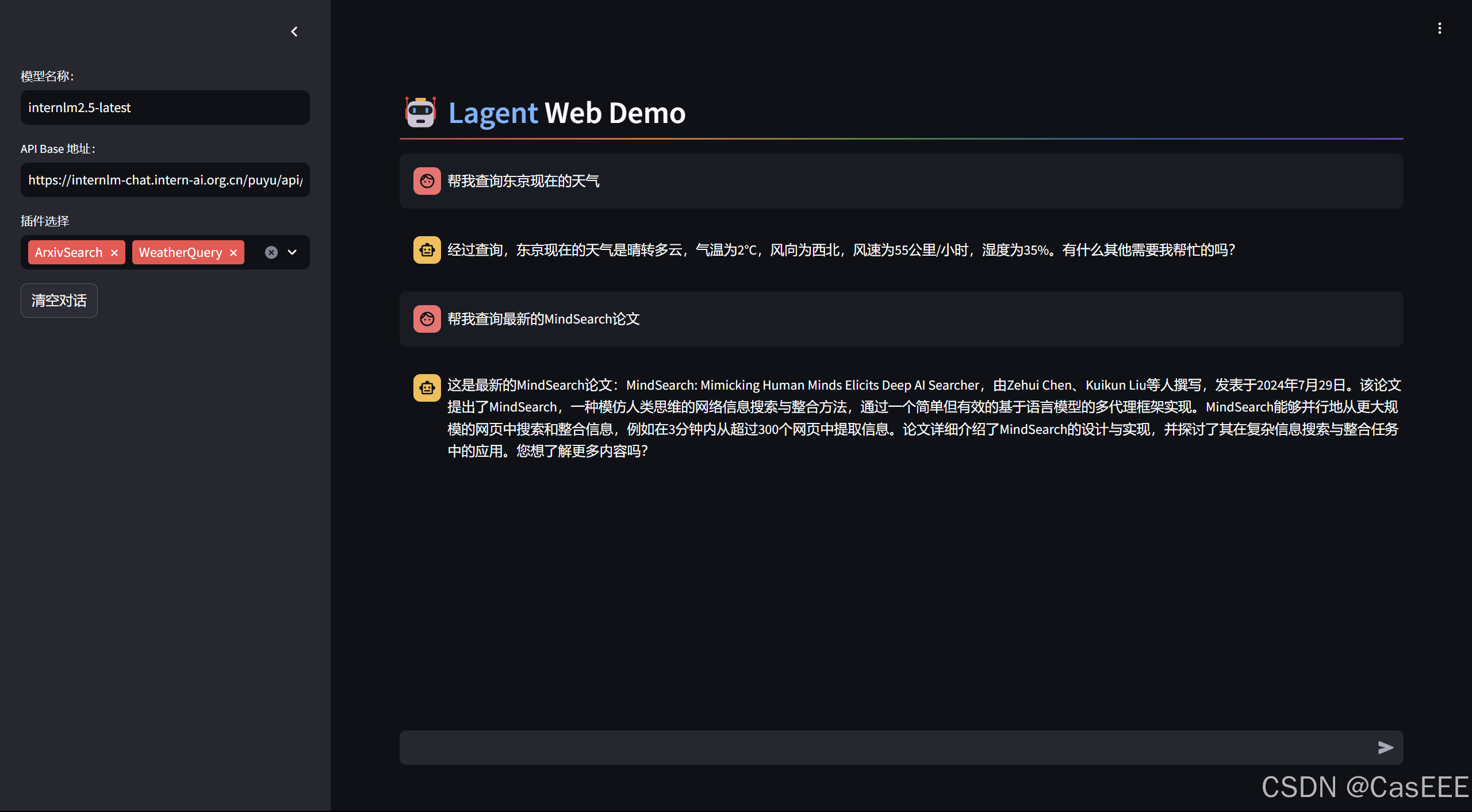Click the Lagent Web Demo title

tap(566, 113)
